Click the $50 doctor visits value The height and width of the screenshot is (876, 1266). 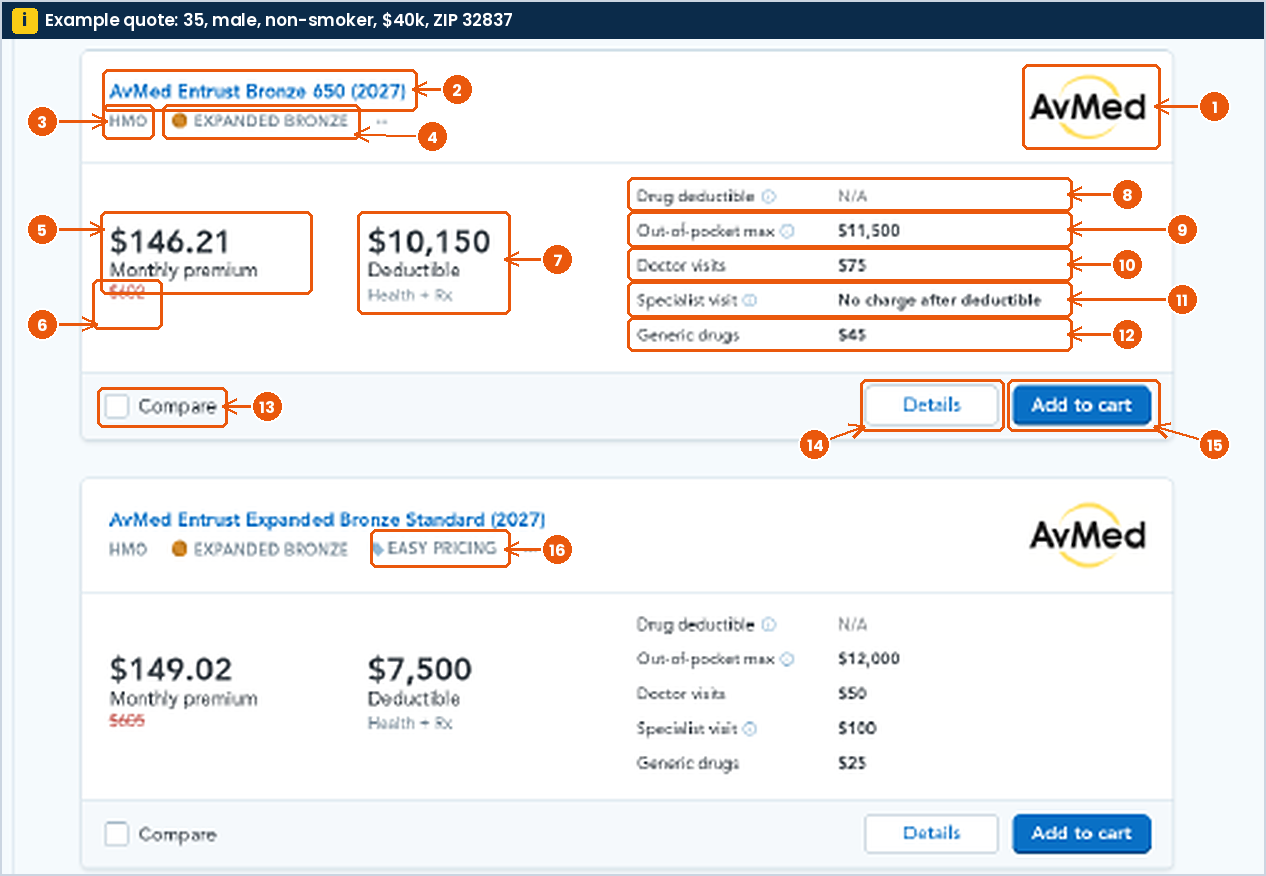click(852, 694)
